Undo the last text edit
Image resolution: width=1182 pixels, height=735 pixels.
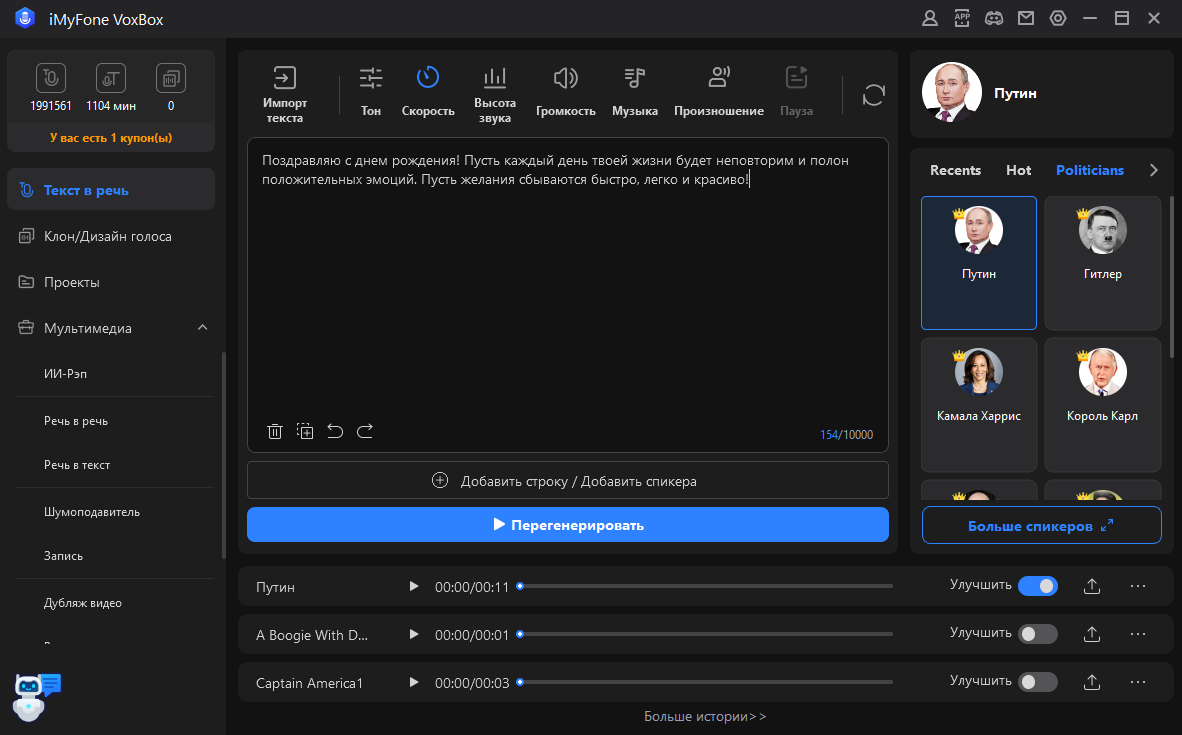[x=335, y=431]
